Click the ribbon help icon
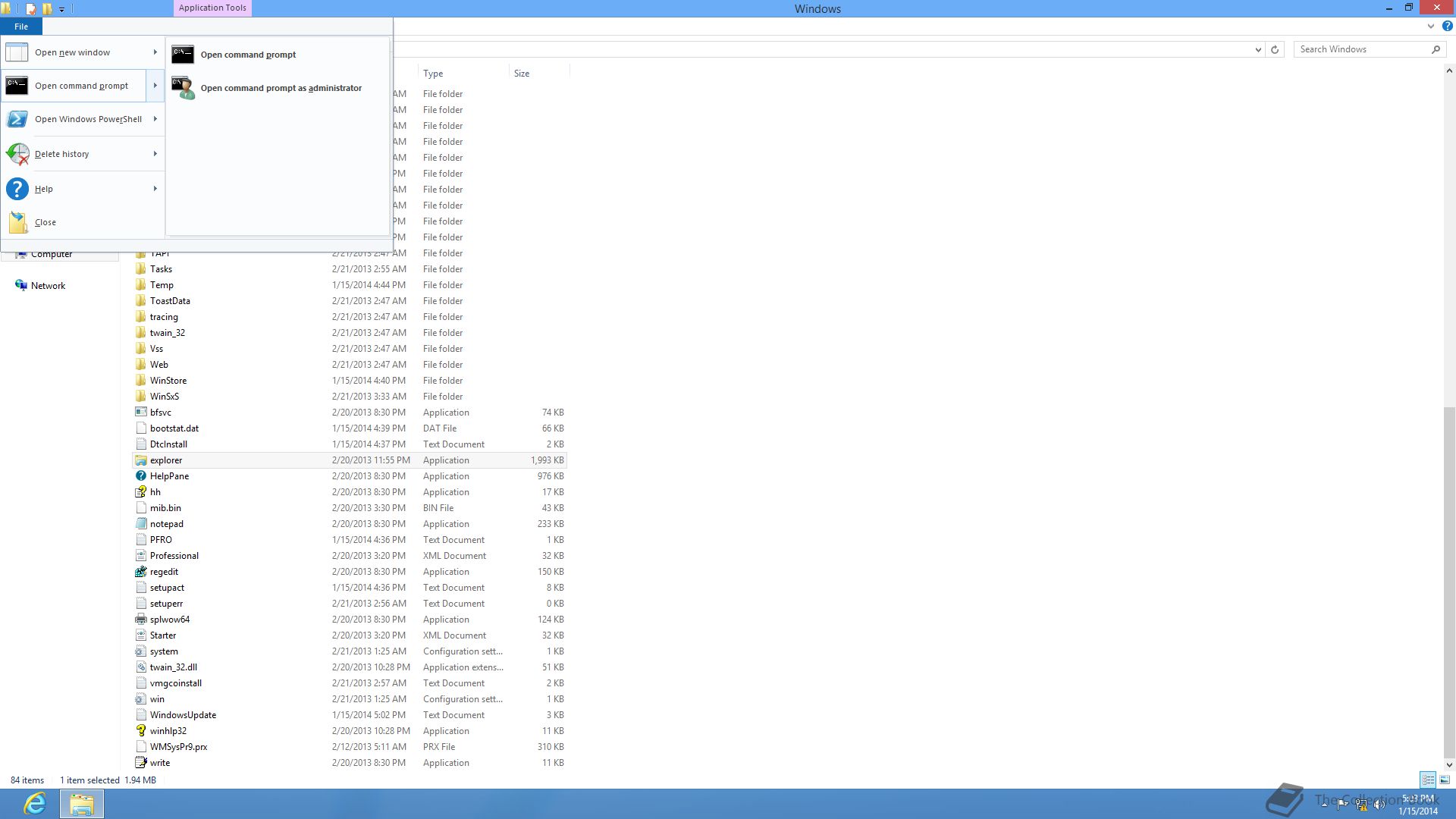Image resolution: width=1456 pixels, height=819 pixels. click(x=1447, y=26)
